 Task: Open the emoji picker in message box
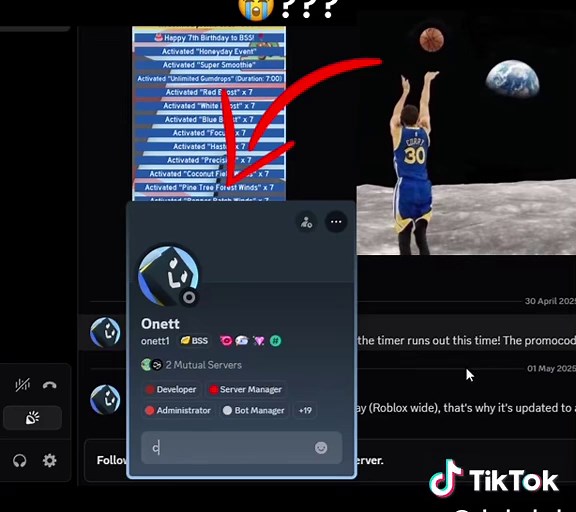[x=321, y=448]
